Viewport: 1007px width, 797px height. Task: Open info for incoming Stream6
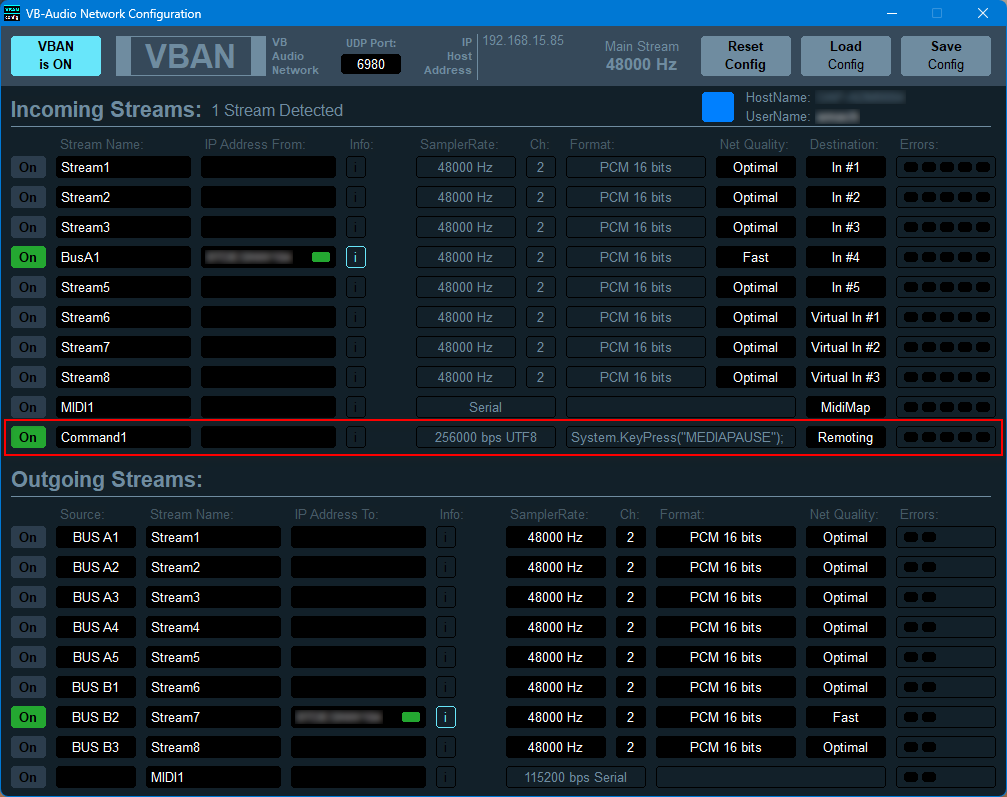click(x=356, y=317)
